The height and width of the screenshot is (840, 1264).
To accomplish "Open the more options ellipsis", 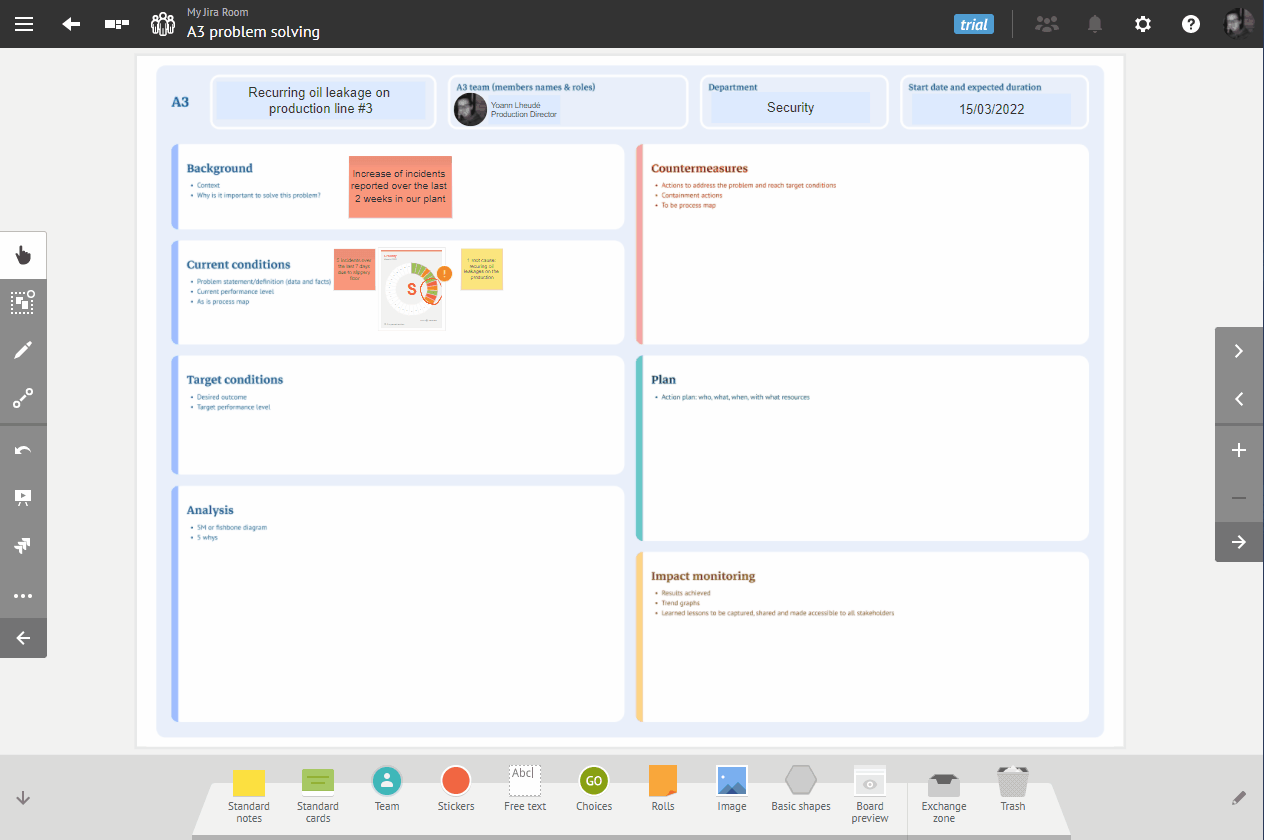I will point(23,596).
